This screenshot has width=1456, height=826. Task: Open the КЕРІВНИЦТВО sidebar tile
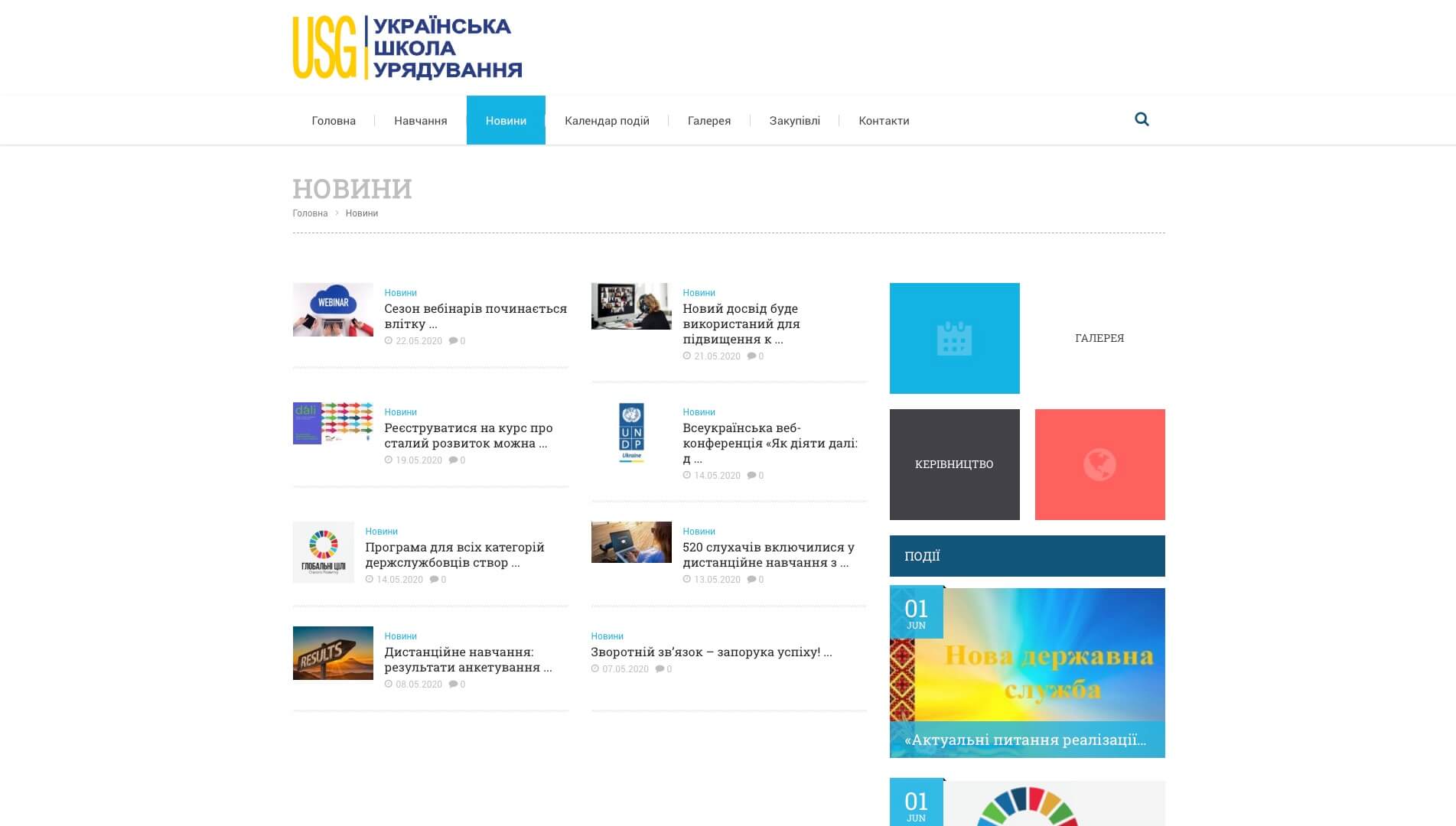954,464
